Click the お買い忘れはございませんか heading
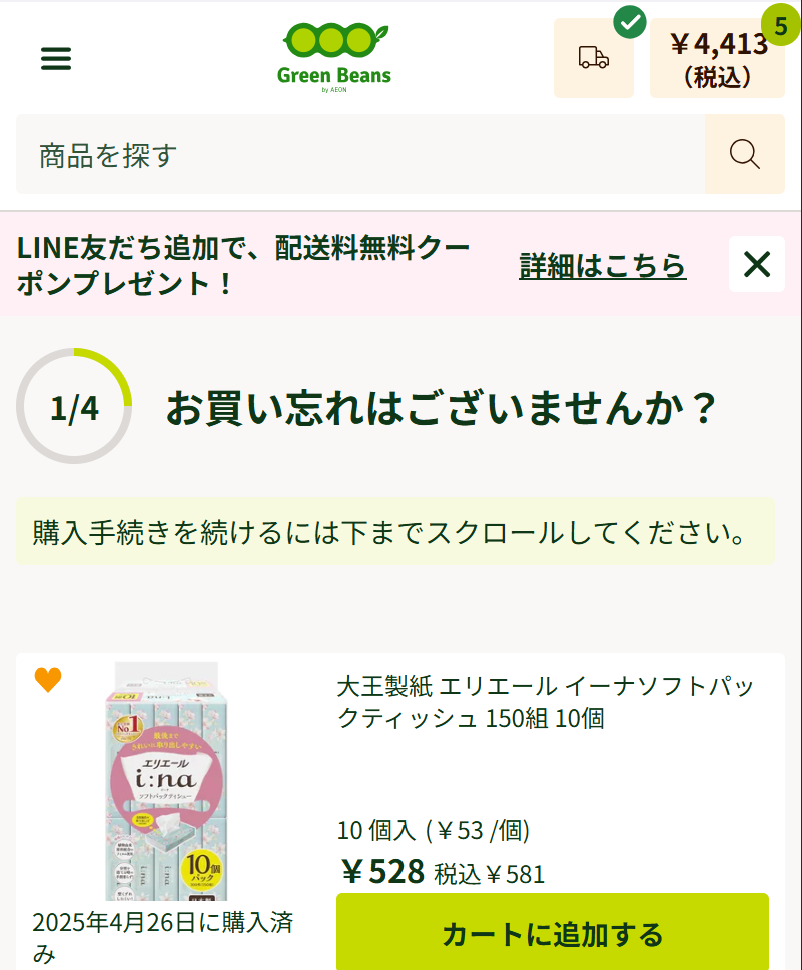This screenshot has height=970, width=802. click(x=441, y=407)
